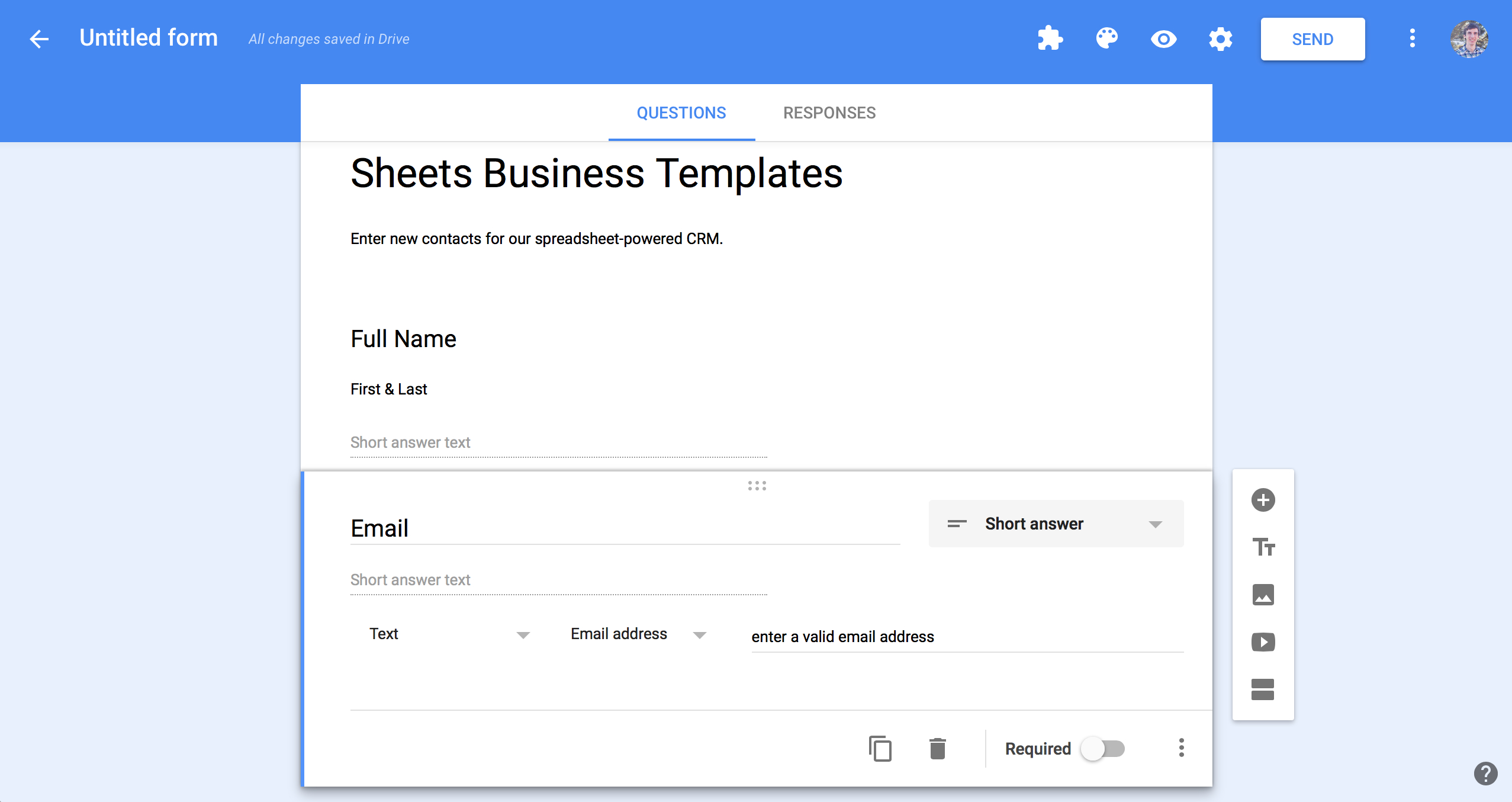Image resolution: width=1512 pixels, height=802 pixels.
Task: Add a video using the video icon
Action: pyautogui.click(x=1263, y=643)
